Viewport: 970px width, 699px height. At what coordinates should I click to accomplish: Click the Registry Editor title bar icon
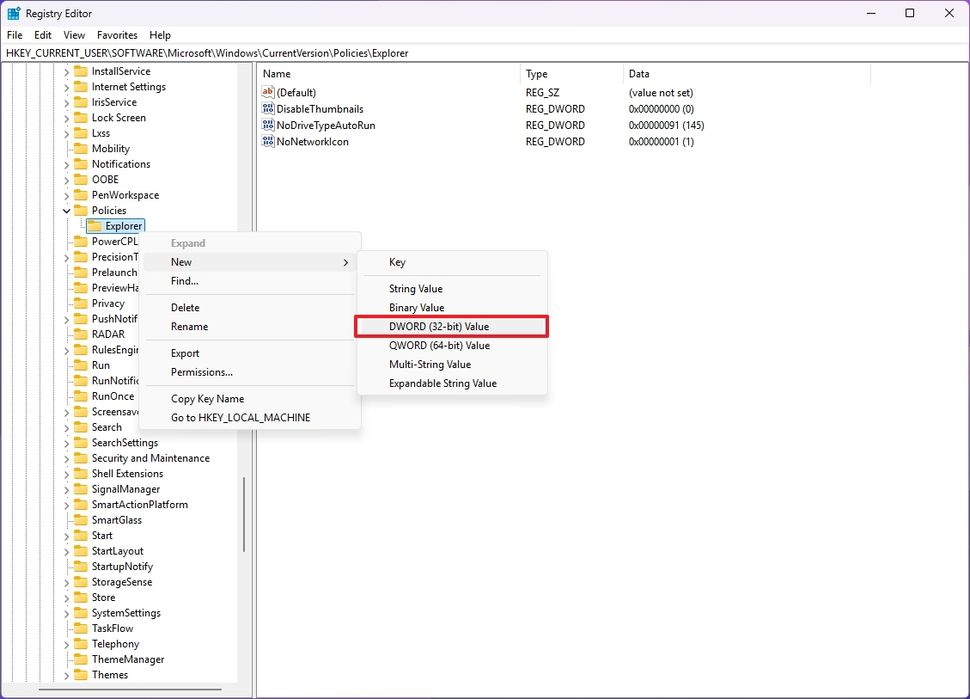coord(13,13)
